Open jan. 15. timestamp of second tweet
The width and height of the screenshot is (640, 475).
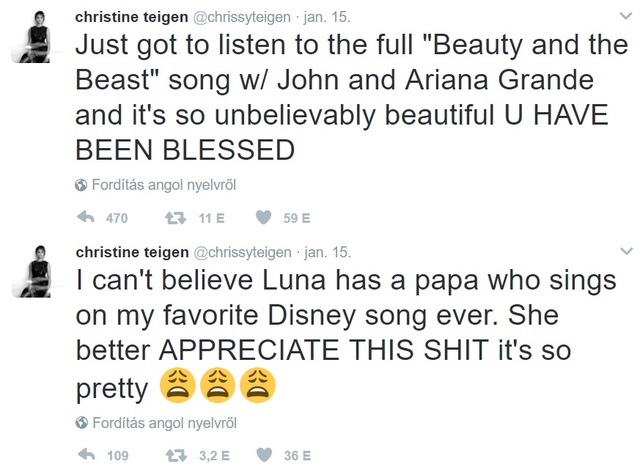pyautogui.click(x=330, y=251)
